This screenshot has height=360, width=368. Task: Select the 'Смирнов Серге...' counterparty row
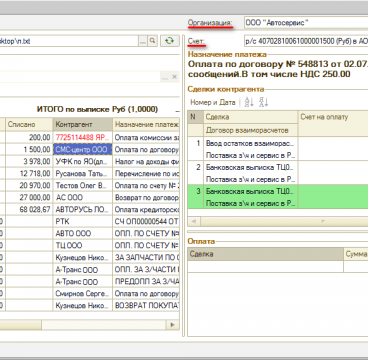click(83, 294)
